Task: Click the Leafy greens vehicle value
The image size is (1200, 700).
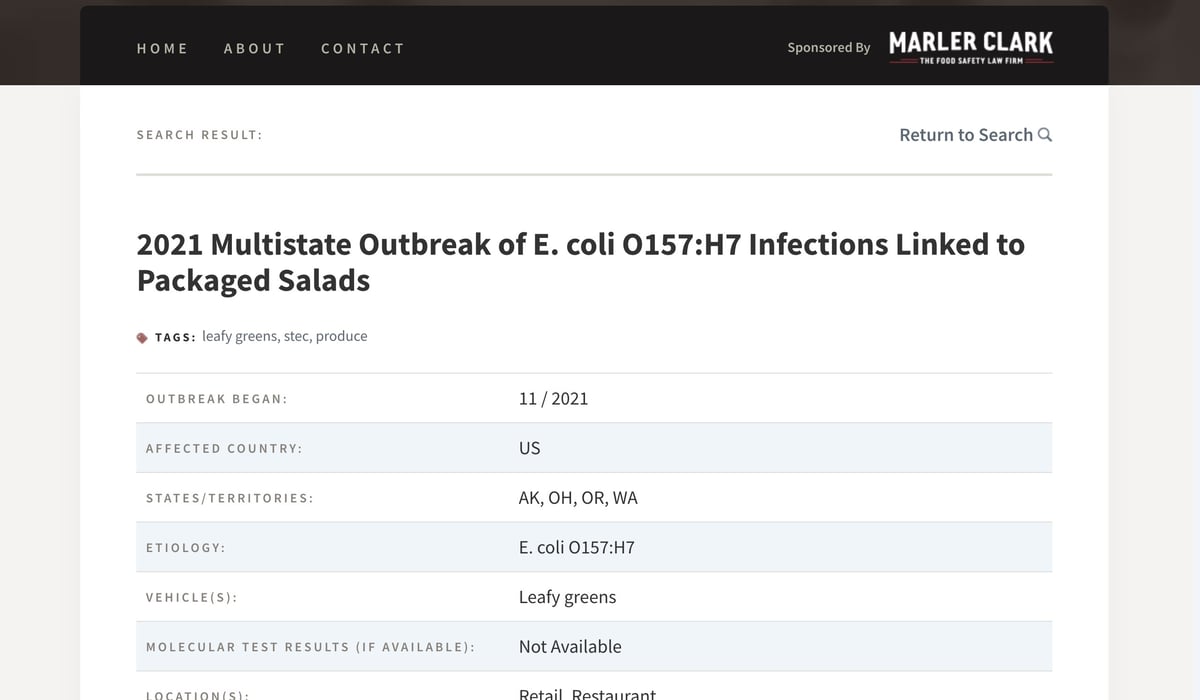Action: point(568,597)
